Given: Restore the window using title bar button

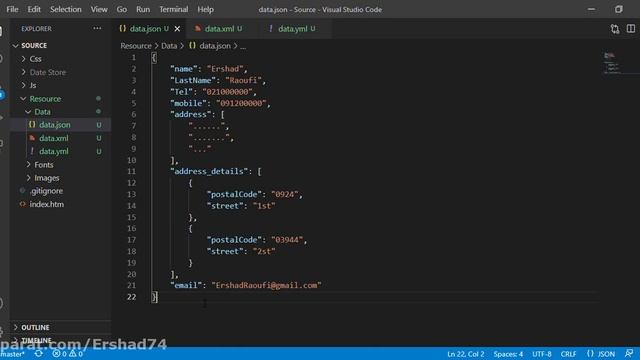Looking at the screenshot, I should (x=619, y=9).
